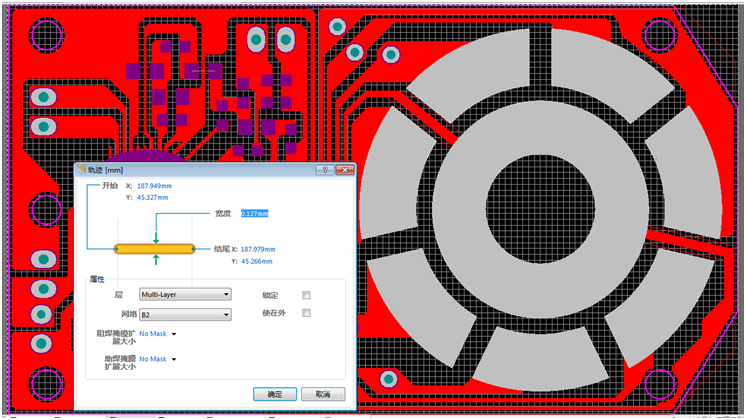Click the top-left mounting hole on PCB
This screenshot has height=420, width=746.
point(46,35)
